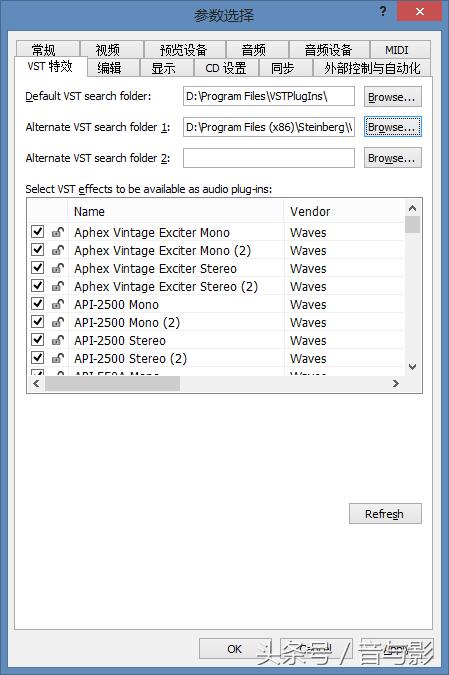The height and width of the screenshot is (675, 449).
Task: Open the 外部控制与自动化 tab
Action: coord(371,68)
